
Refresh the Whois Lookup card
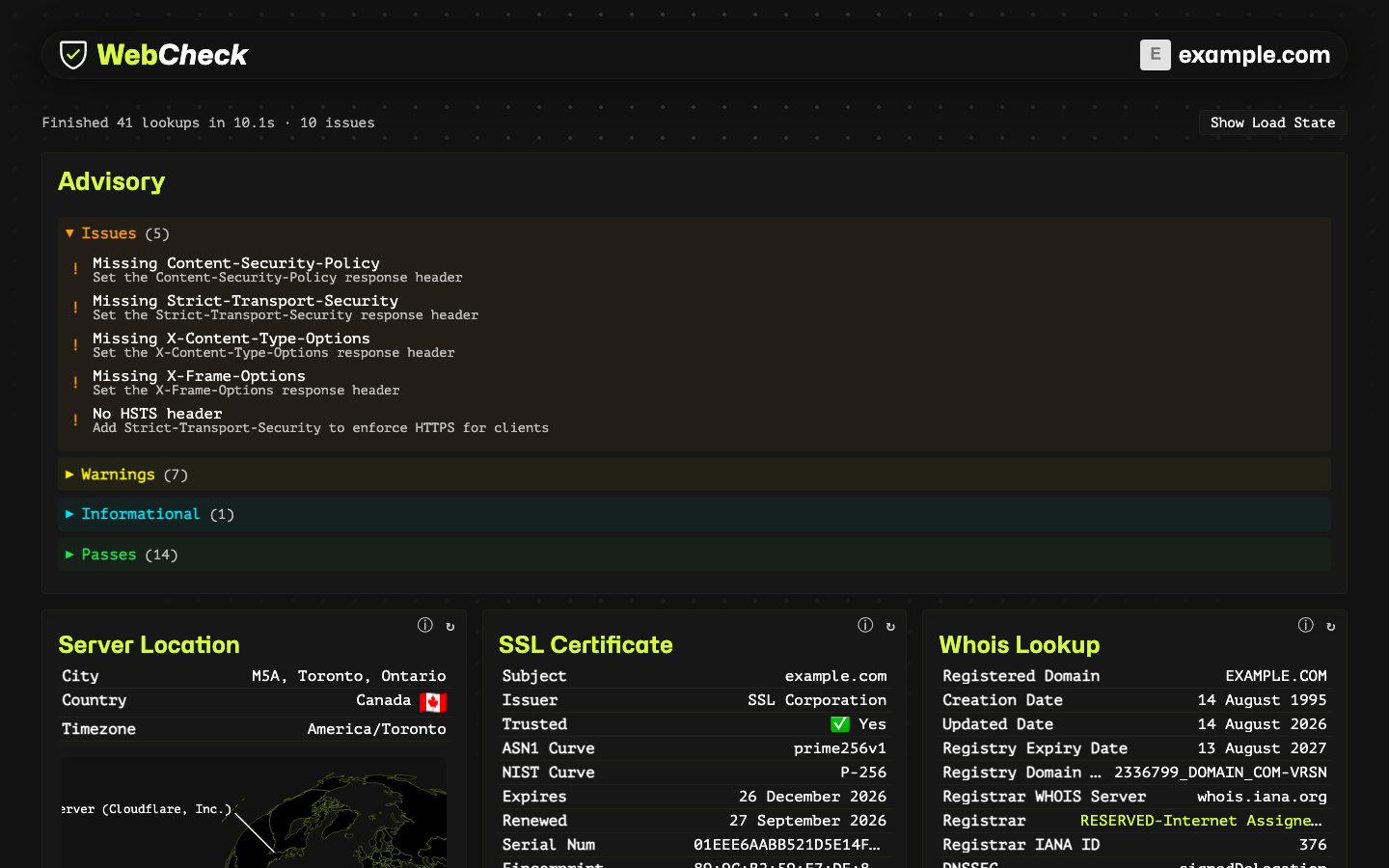click(1331, 626)
